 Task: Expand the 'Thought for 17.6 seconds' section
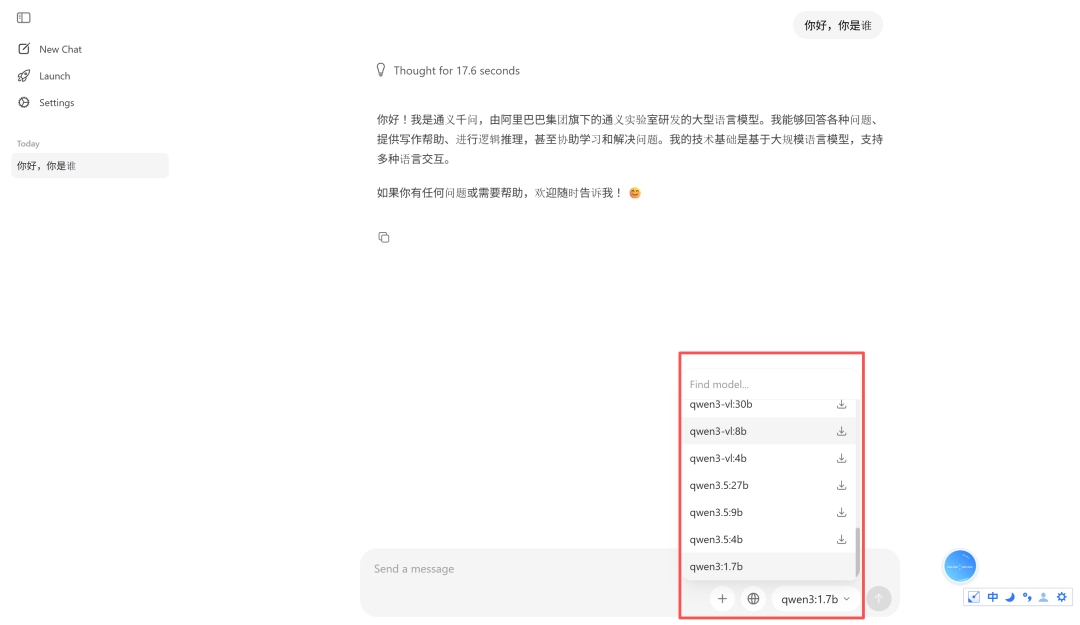[457, 70]
